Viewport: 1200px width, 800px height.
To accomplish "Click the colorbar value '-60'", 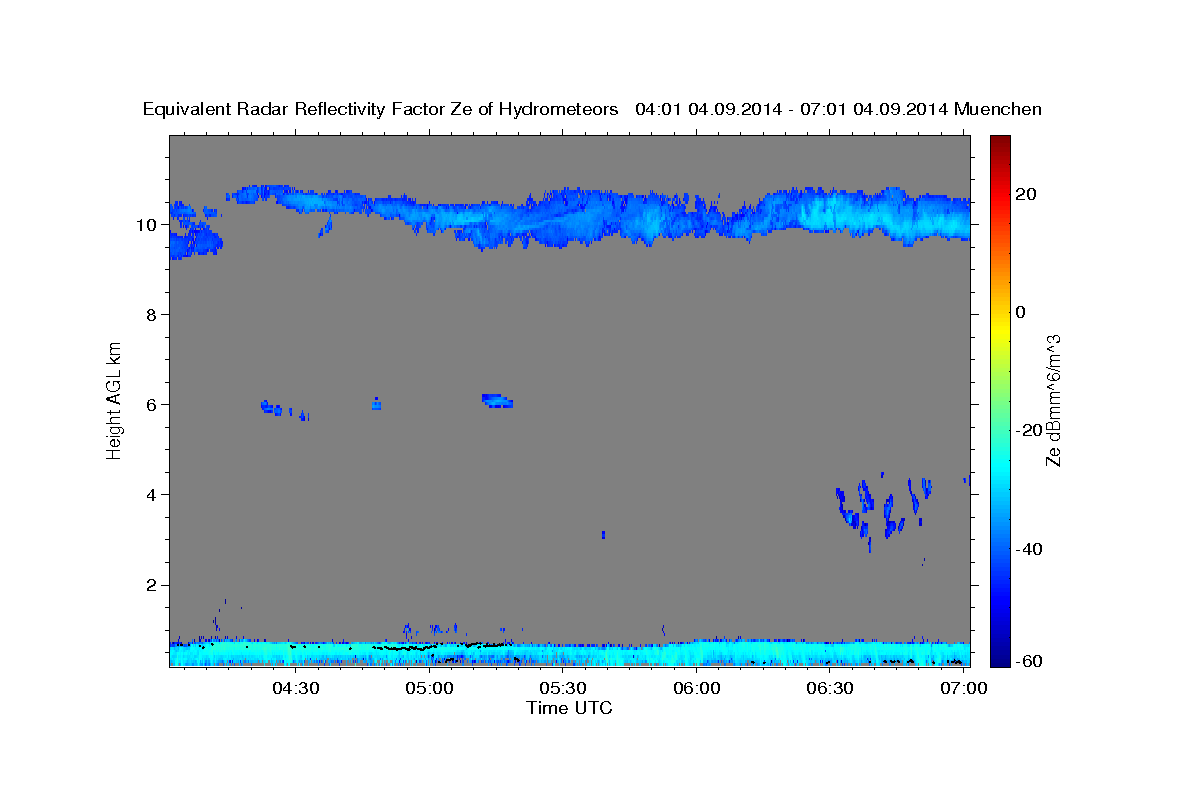I will [1029, 662].
